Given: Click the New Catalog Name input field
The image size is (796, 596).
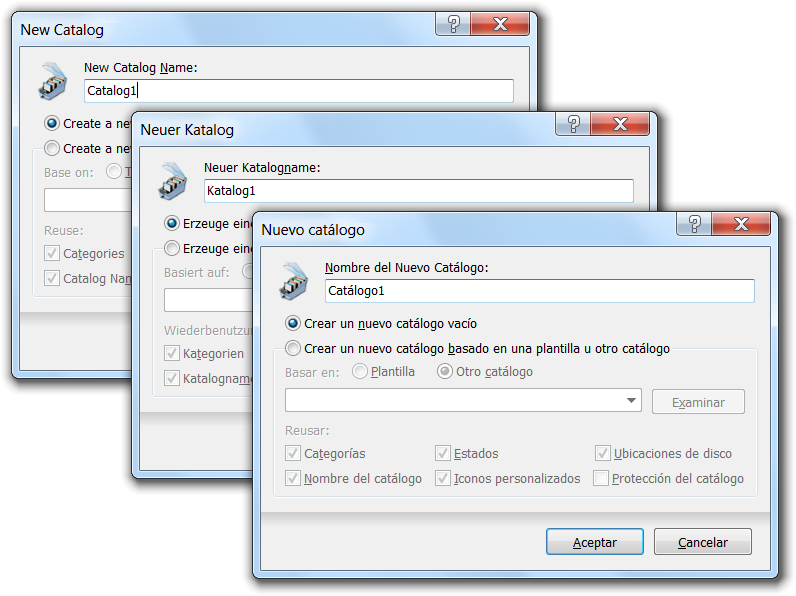Looking at the screenshot, I should (298, 91).
